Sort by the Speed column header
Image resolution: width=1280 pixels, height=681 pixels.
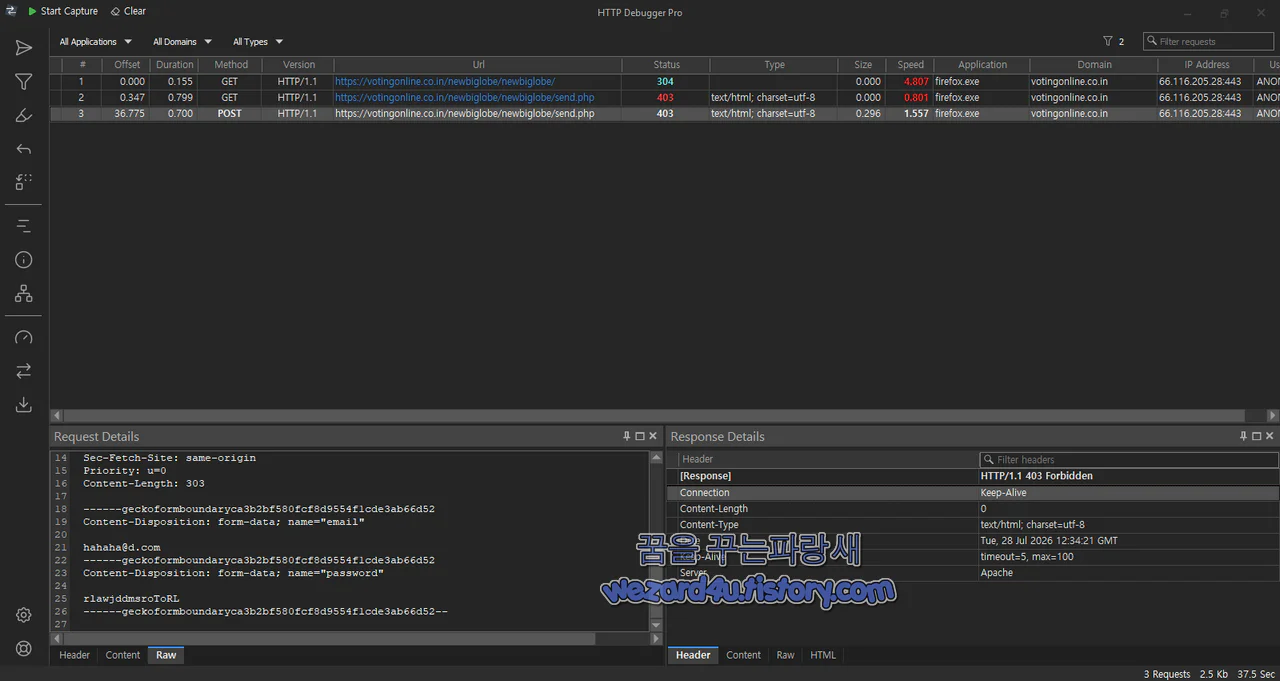pos(910,65)
